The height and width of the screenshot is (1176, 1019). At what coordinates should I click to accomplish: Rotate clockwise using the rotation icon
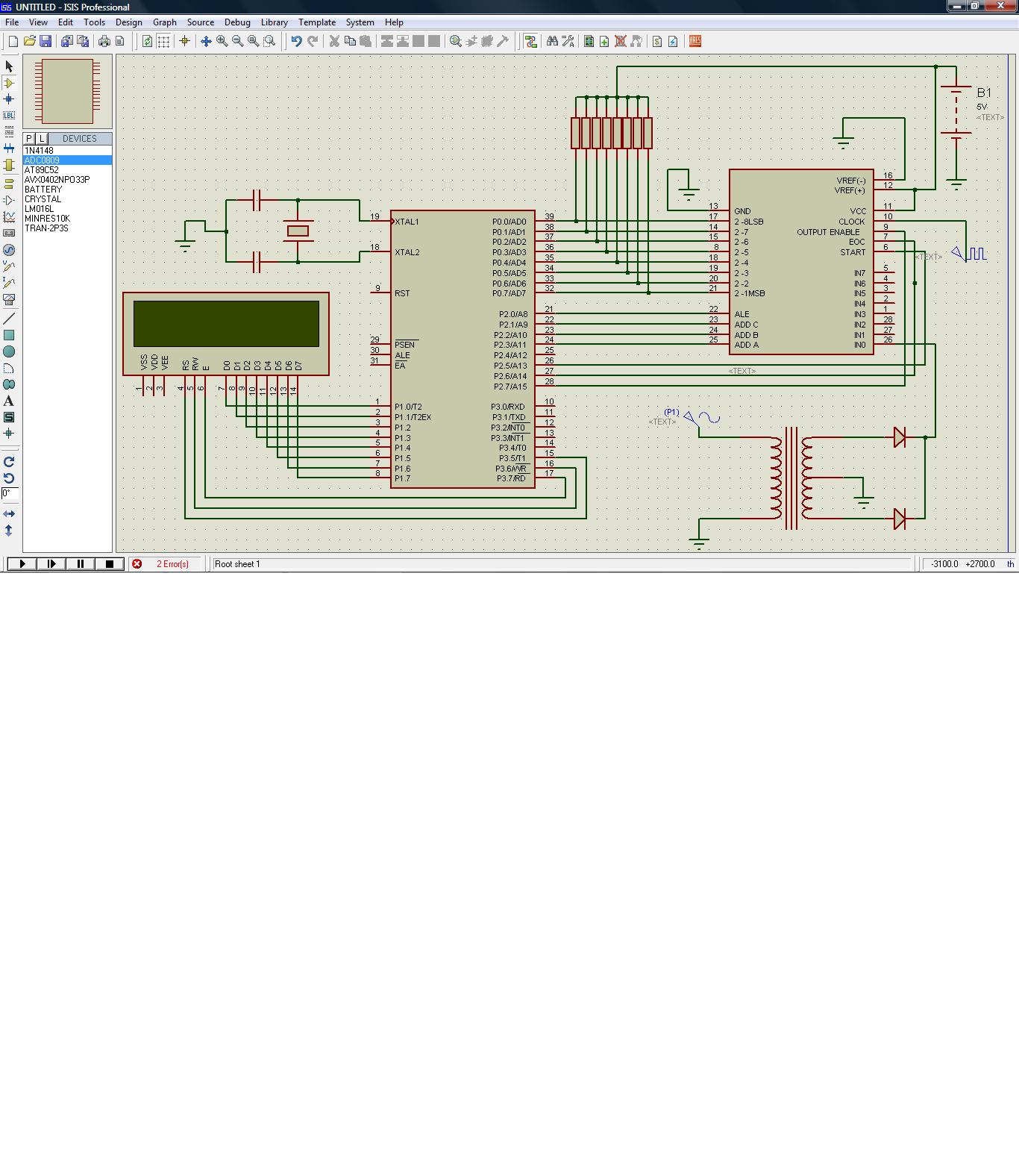tap(9, 462)
